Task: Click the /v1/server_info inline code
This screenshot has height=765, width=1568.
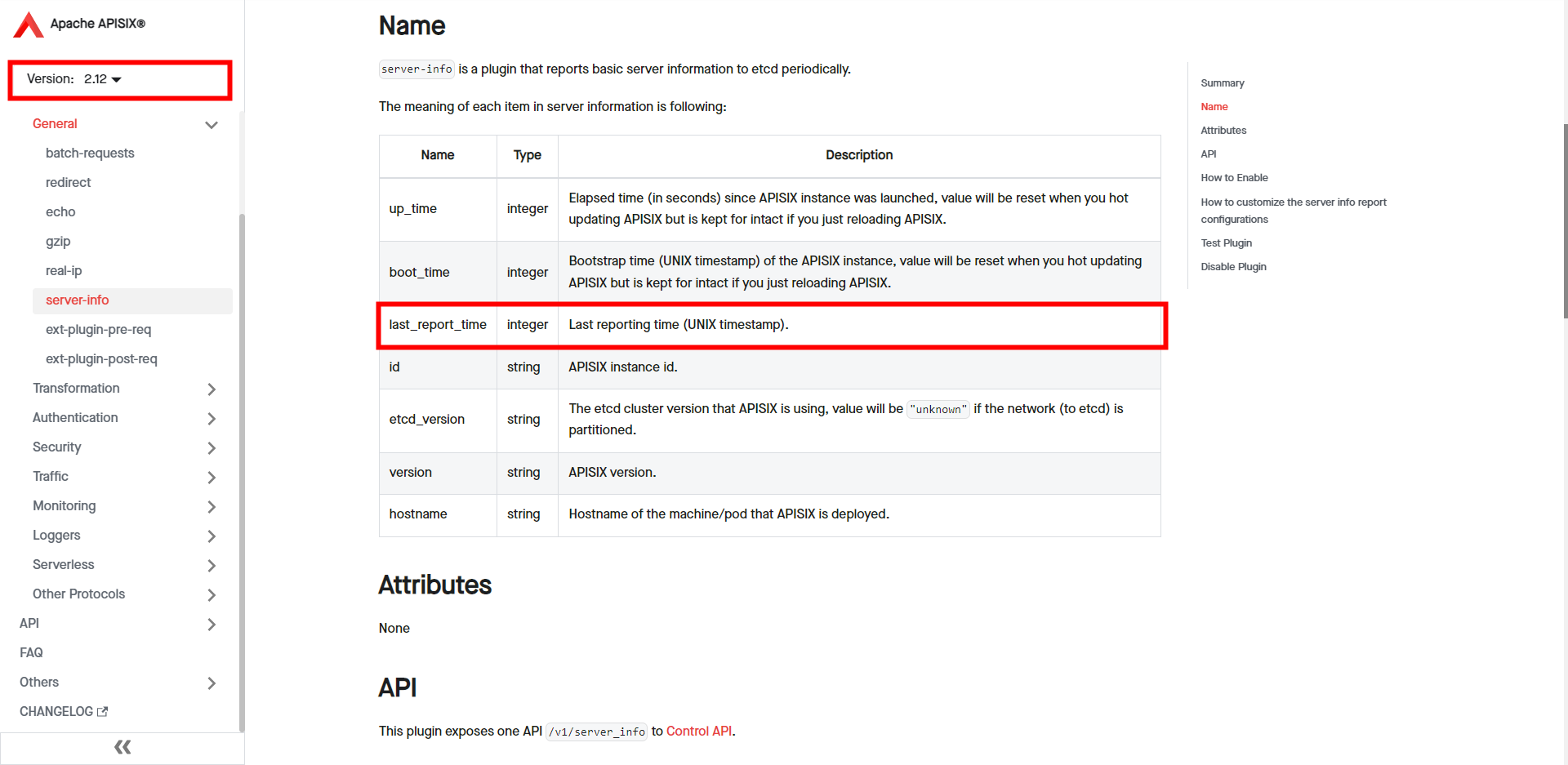Action: tap(596, 732)
